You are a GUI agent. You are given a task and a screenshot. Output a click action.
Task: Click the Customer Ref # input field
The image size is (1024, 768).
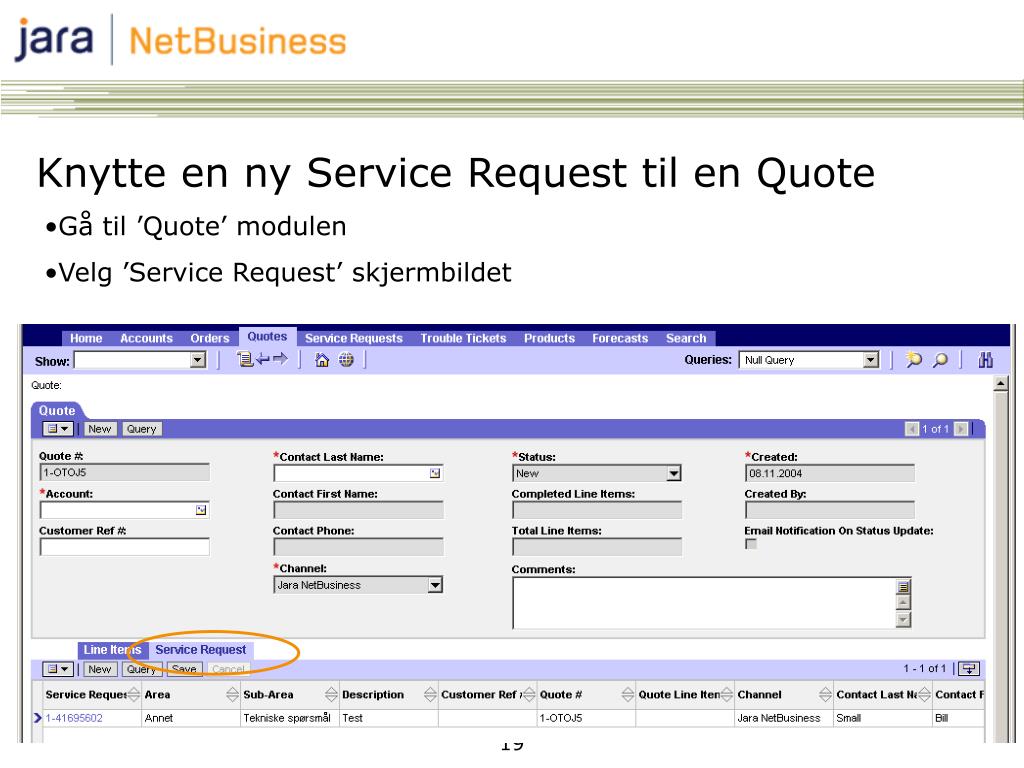(125, 547)
